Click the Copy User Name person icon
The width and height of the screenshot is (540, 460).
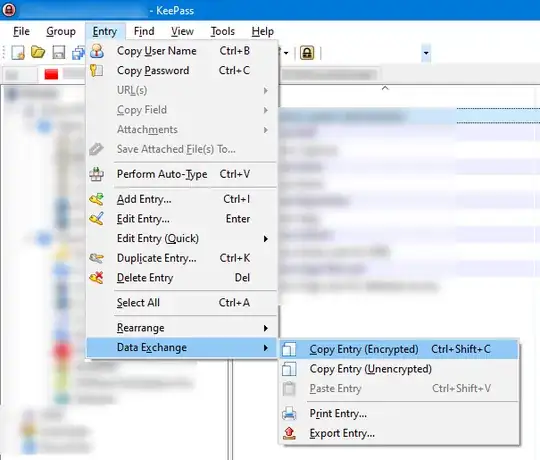tap(97, 51)
